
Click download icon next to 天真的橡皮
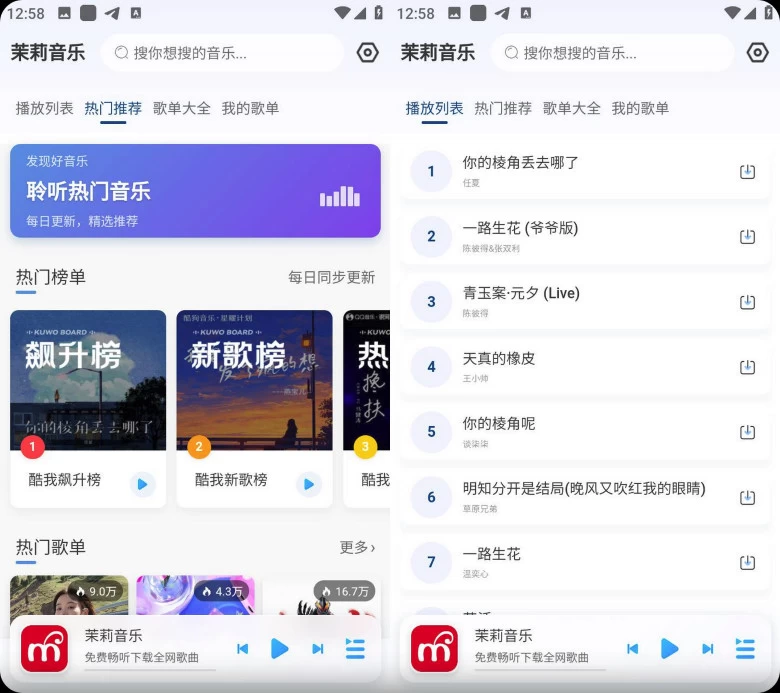pos(747,367)
